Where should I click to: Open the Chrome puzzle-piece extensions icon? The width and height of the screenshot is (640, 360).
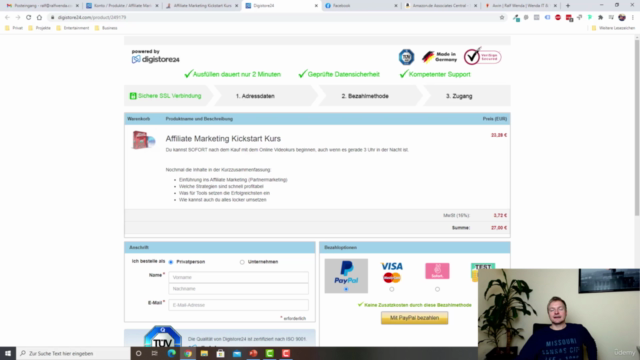tap(600, 18)
